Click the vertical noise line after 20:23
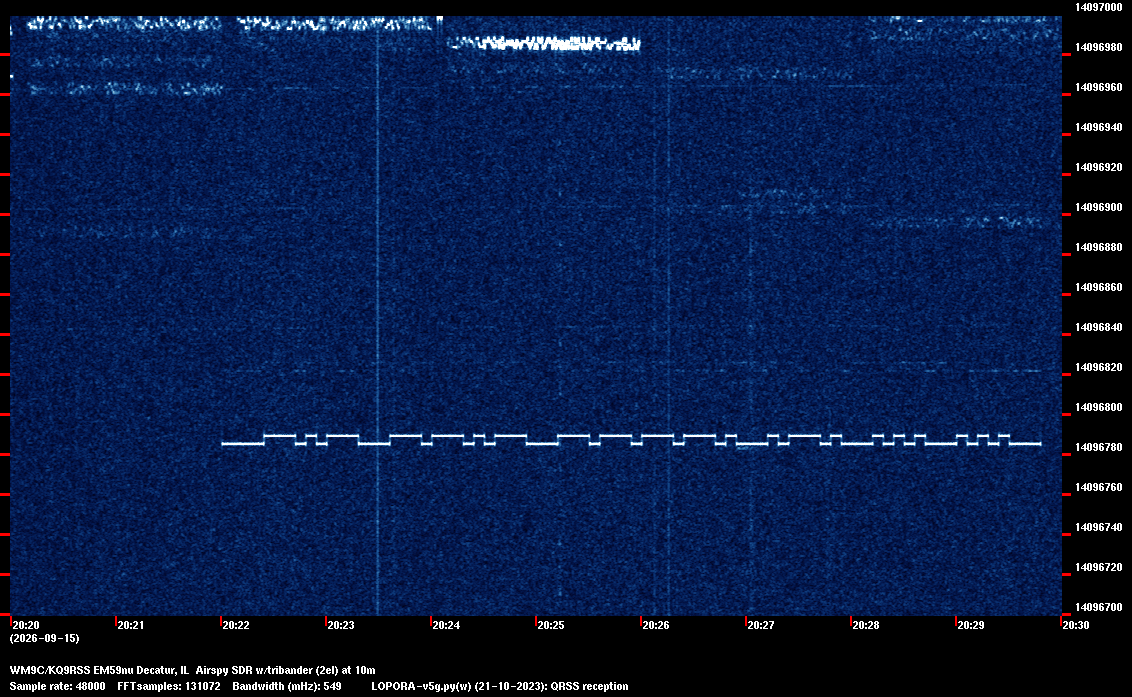This screenshot has width=1132, height=697. pos(378,318)
